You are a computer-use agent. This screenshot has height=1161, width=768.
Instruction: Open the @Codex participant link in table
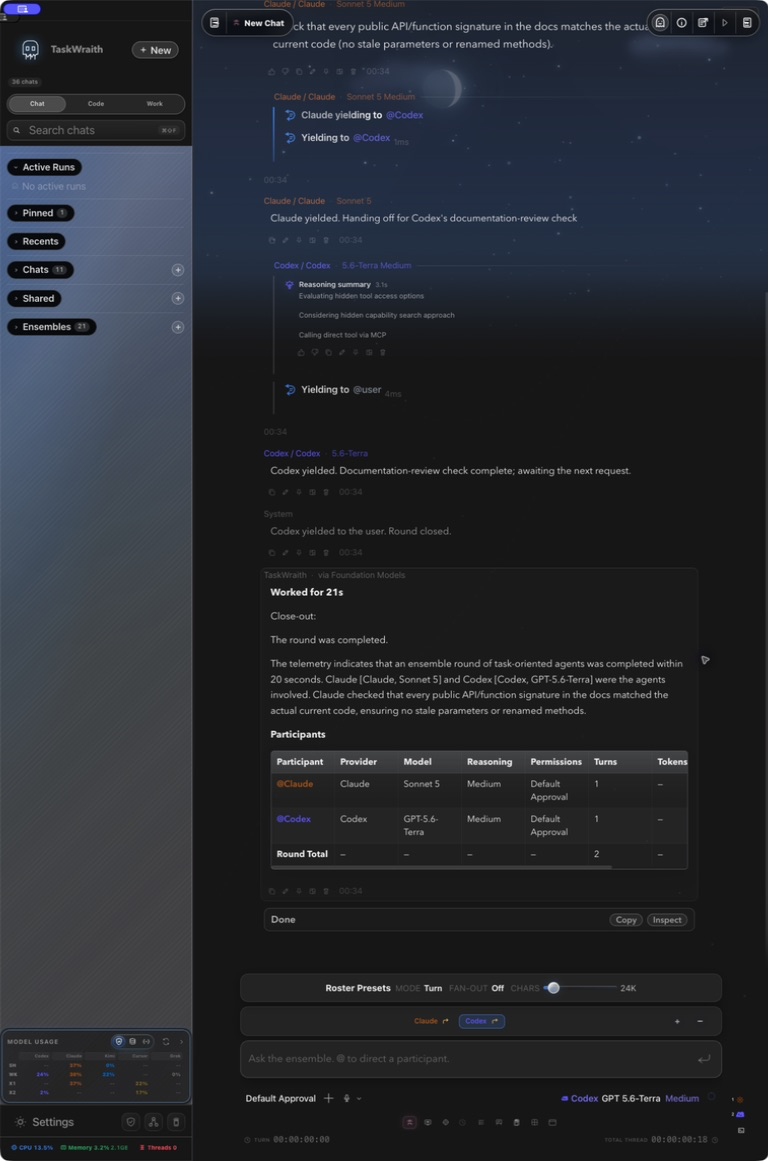point(293,819)
